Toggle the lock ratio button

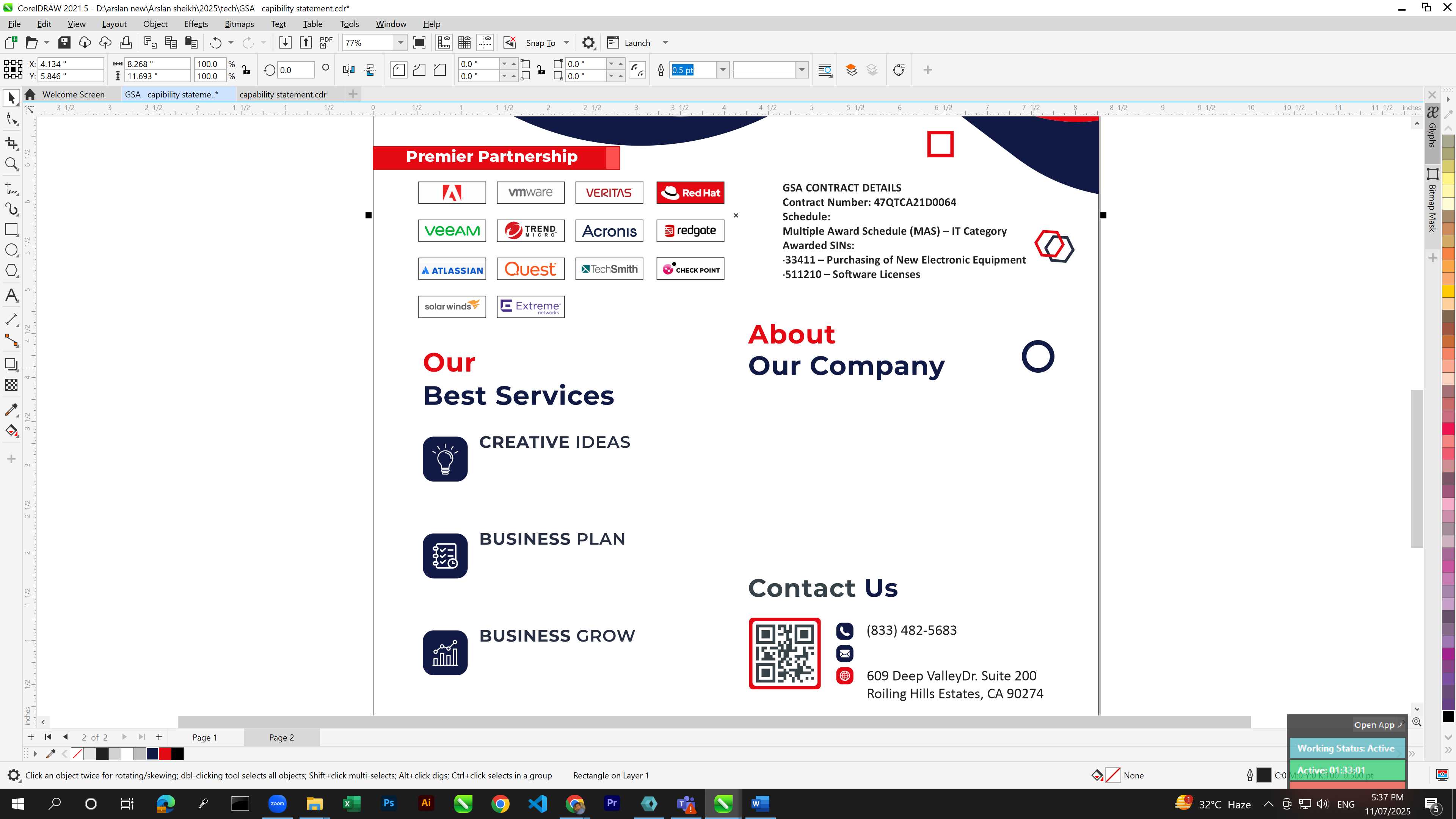click(x=246, y=69)
